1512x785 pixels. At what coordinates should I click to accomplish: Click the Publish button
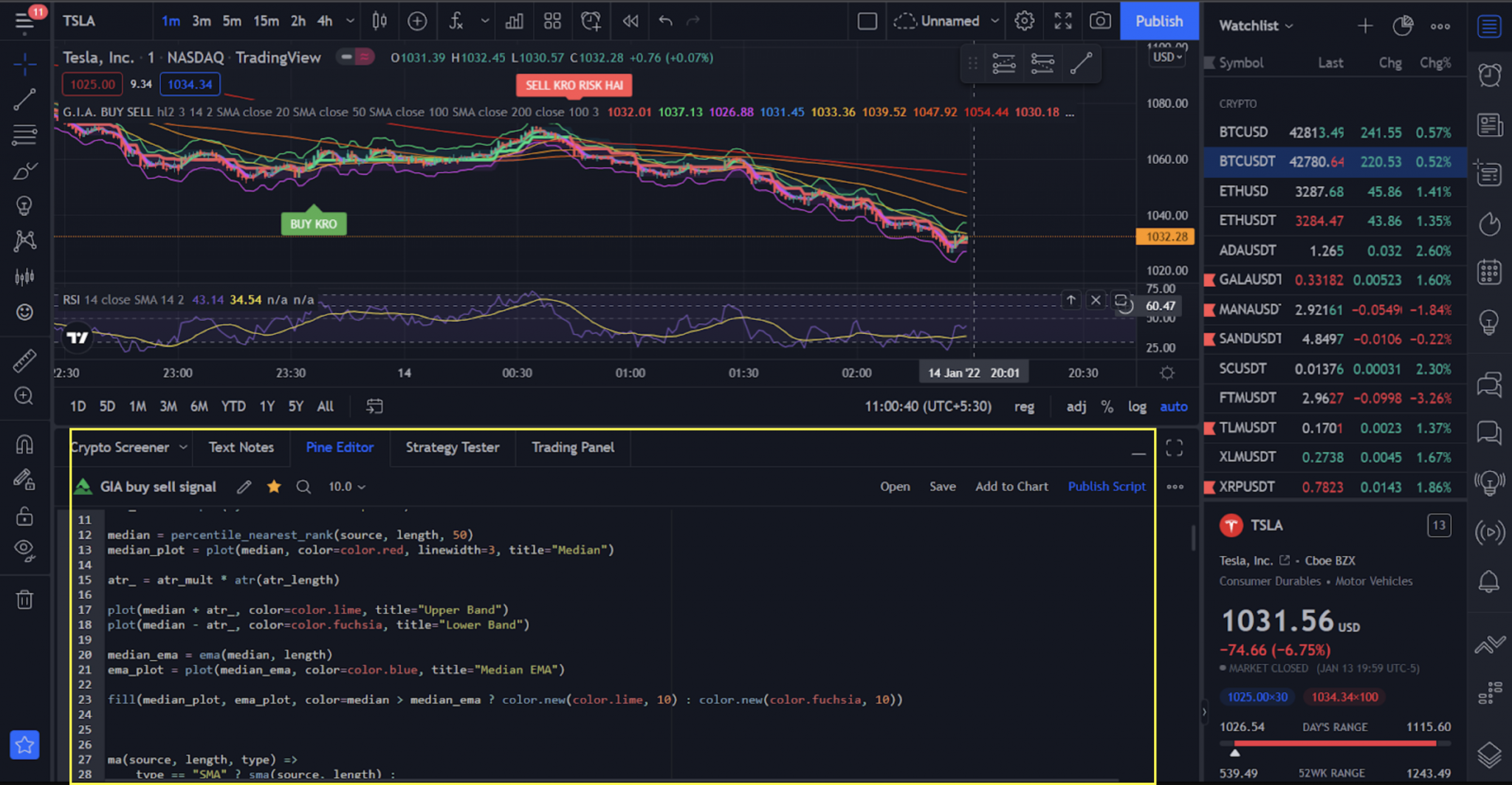[1158, 21]
